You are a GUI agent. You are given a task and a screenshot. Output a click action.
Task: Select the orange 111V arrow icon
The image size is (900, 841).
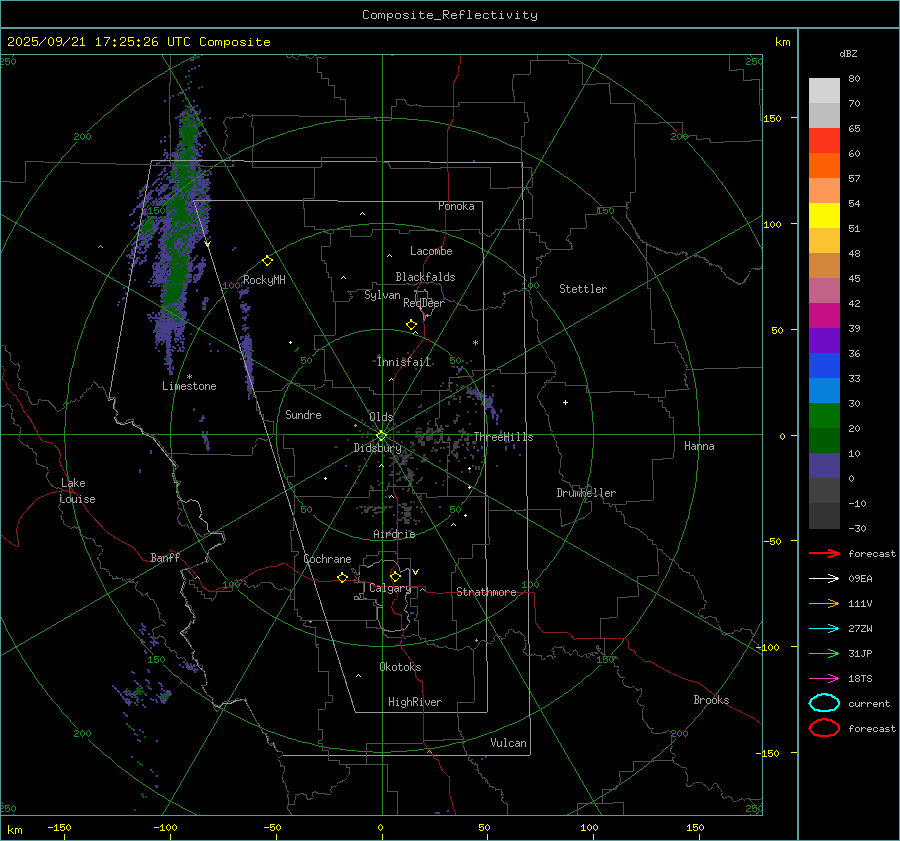823,603
